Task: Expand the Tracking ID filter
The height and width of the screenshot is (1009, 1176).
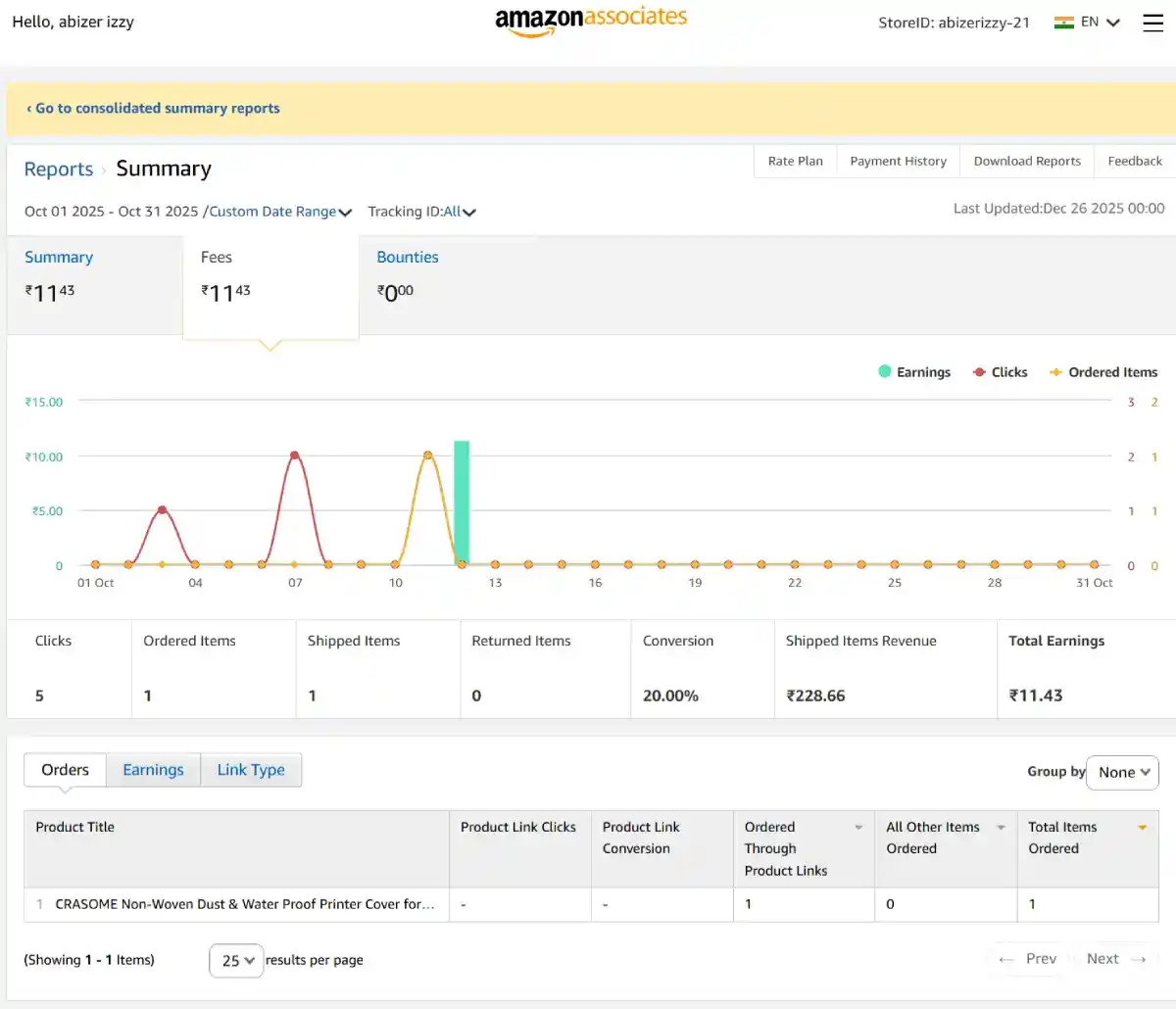Action: click(x=422, y=211)
